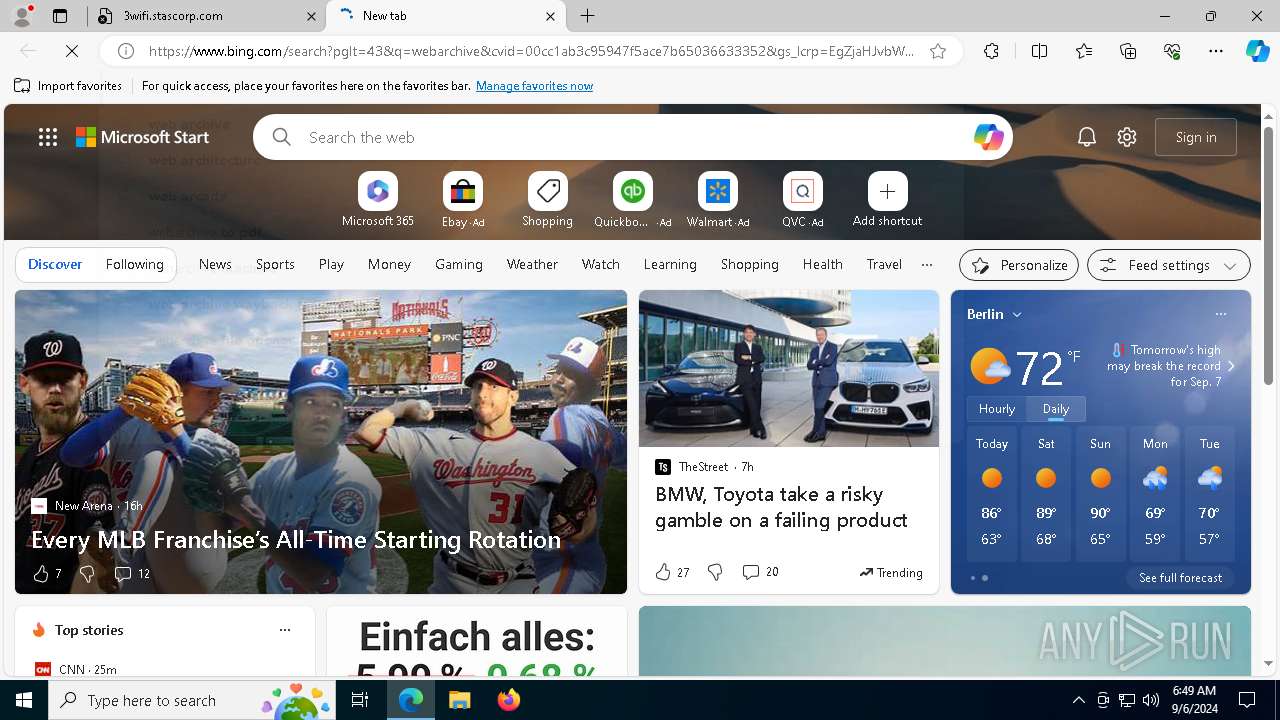Open volume control in system tray
The image size is (1280, 720).
[x=1151, y=700]
